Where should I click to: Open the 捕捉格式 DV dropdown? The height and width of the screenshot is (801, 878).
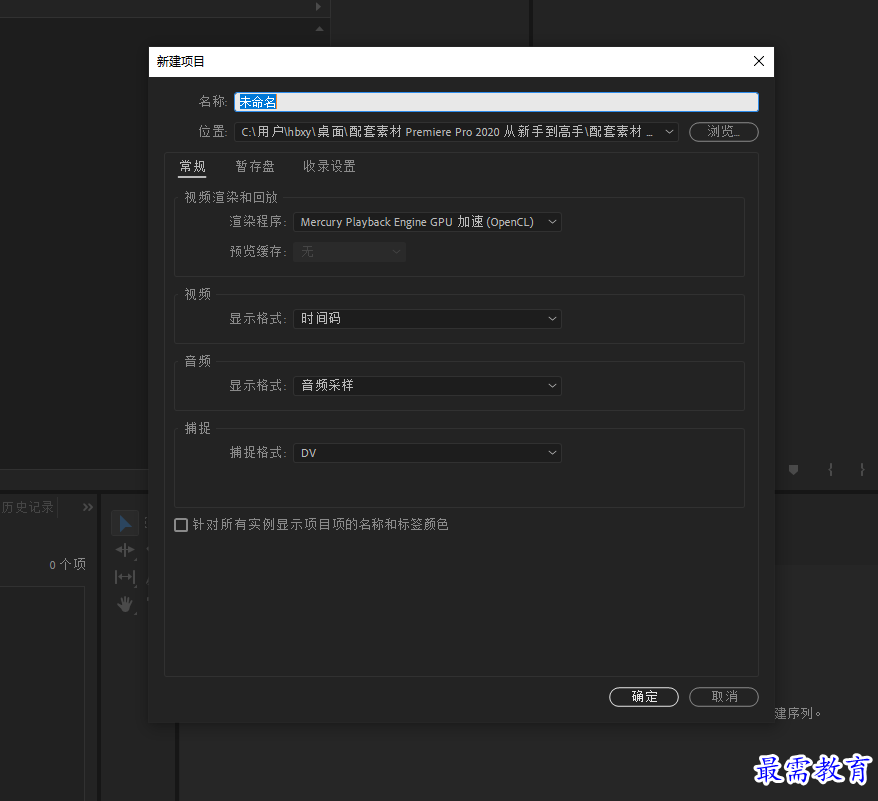coord(427,453)
